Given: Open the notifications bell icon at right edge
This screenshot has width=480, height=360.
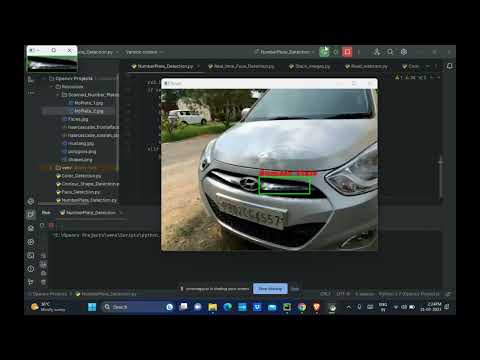Looking at the screenshot, I should coord(449,66).
